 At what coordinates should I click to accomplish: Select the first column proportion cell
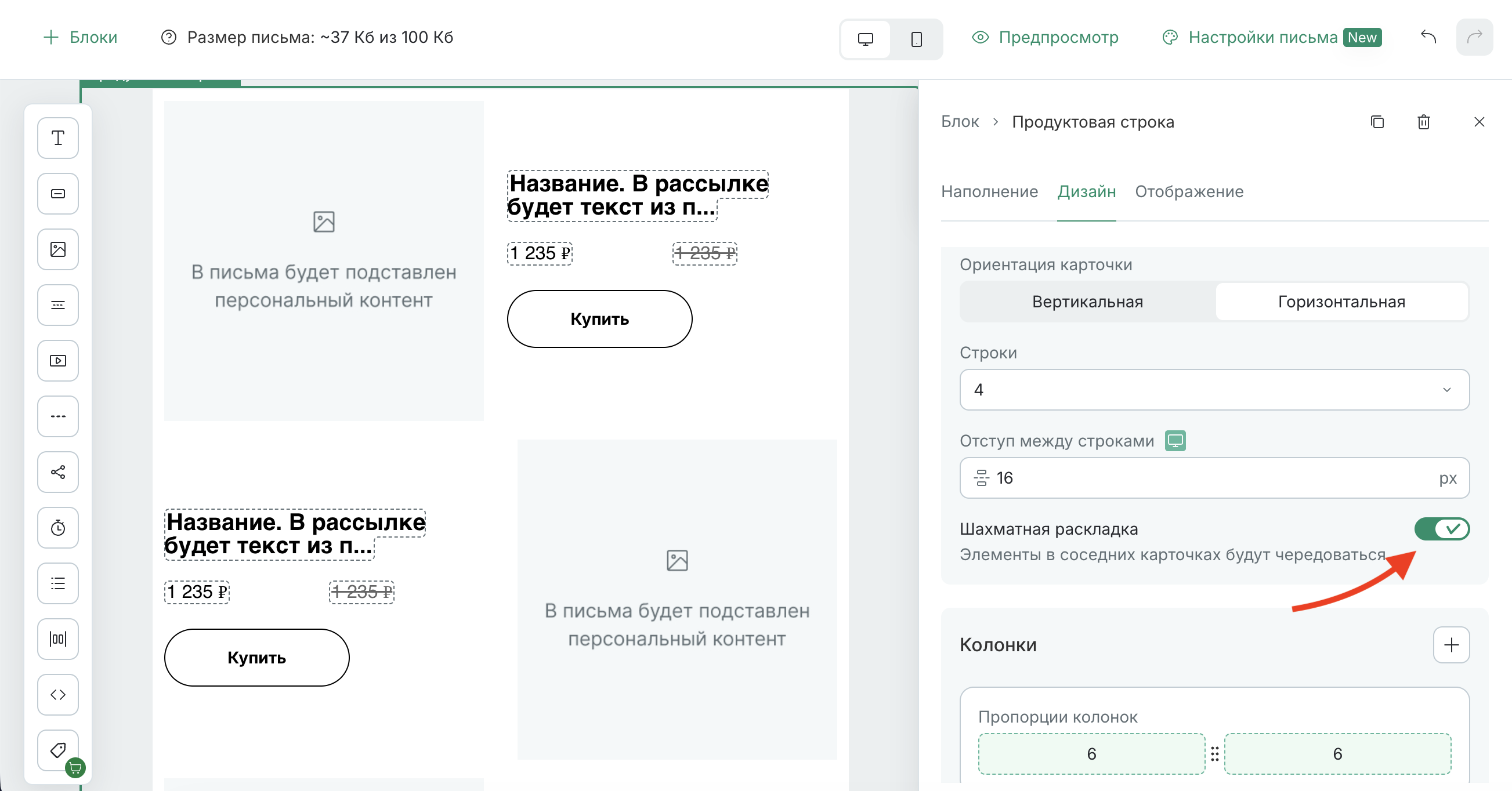1092,754
